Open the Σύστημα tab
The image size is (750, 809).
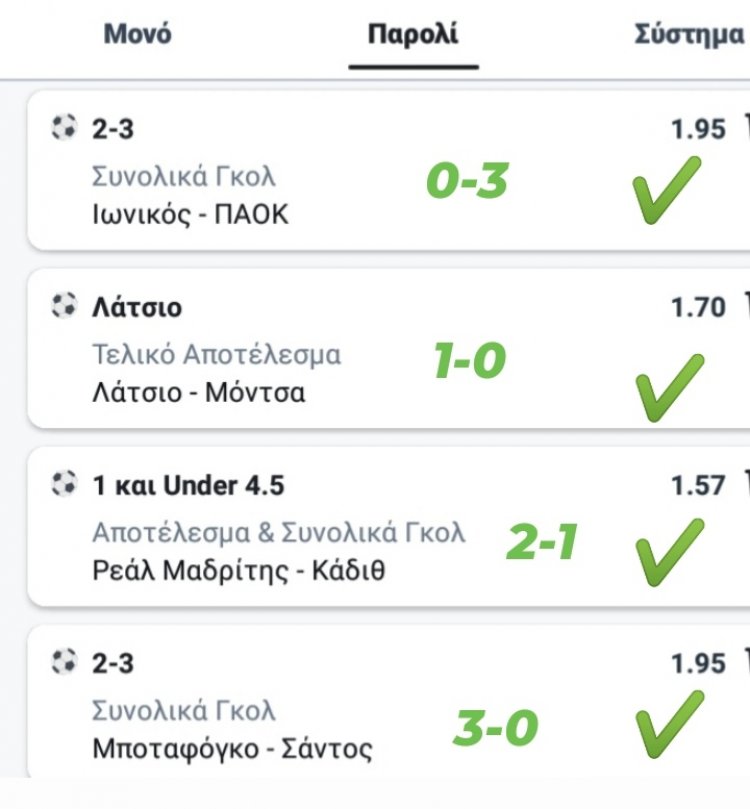coord(688,34)
